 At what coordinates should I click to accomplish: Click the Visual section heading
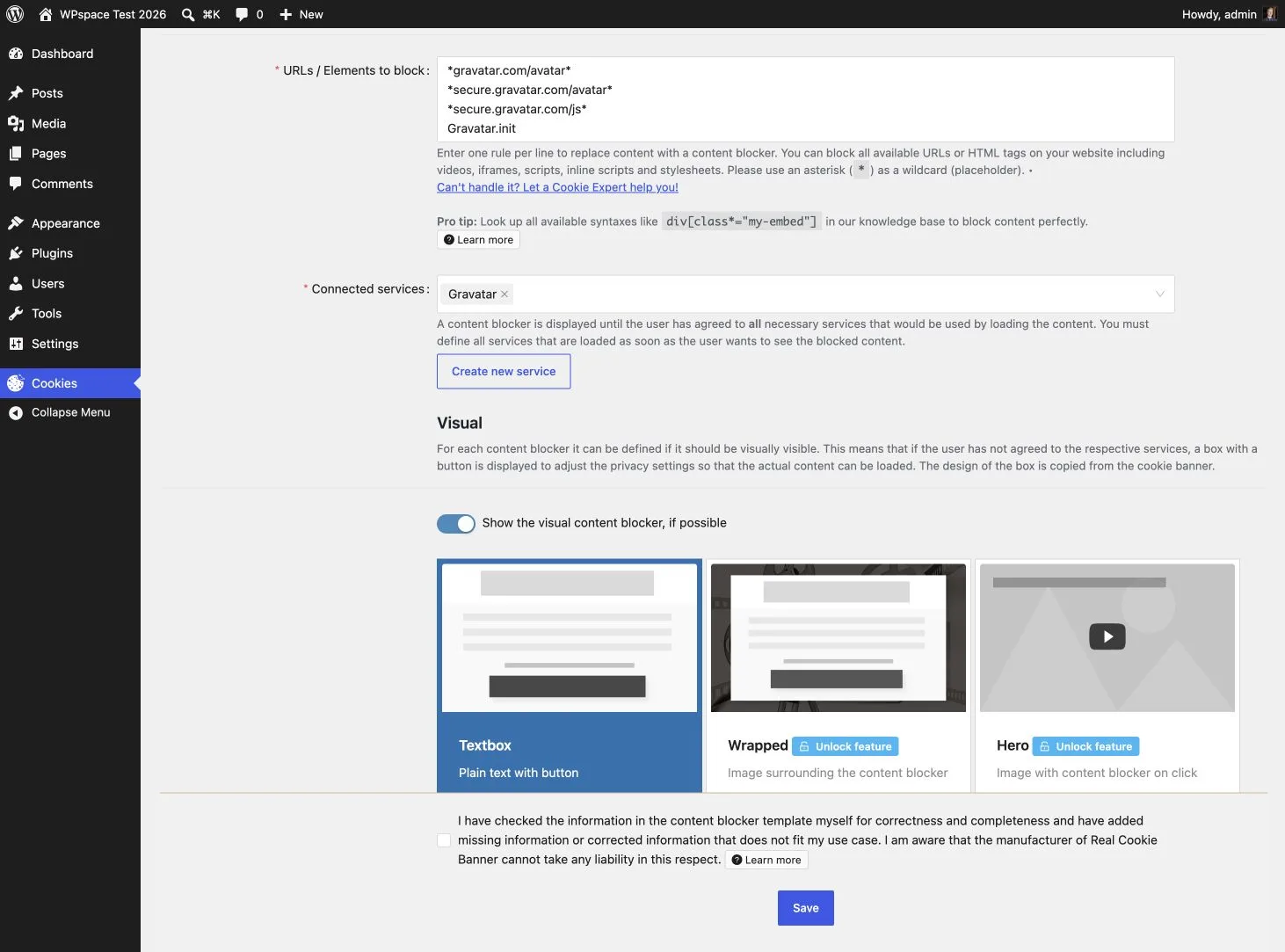point(460,423)
